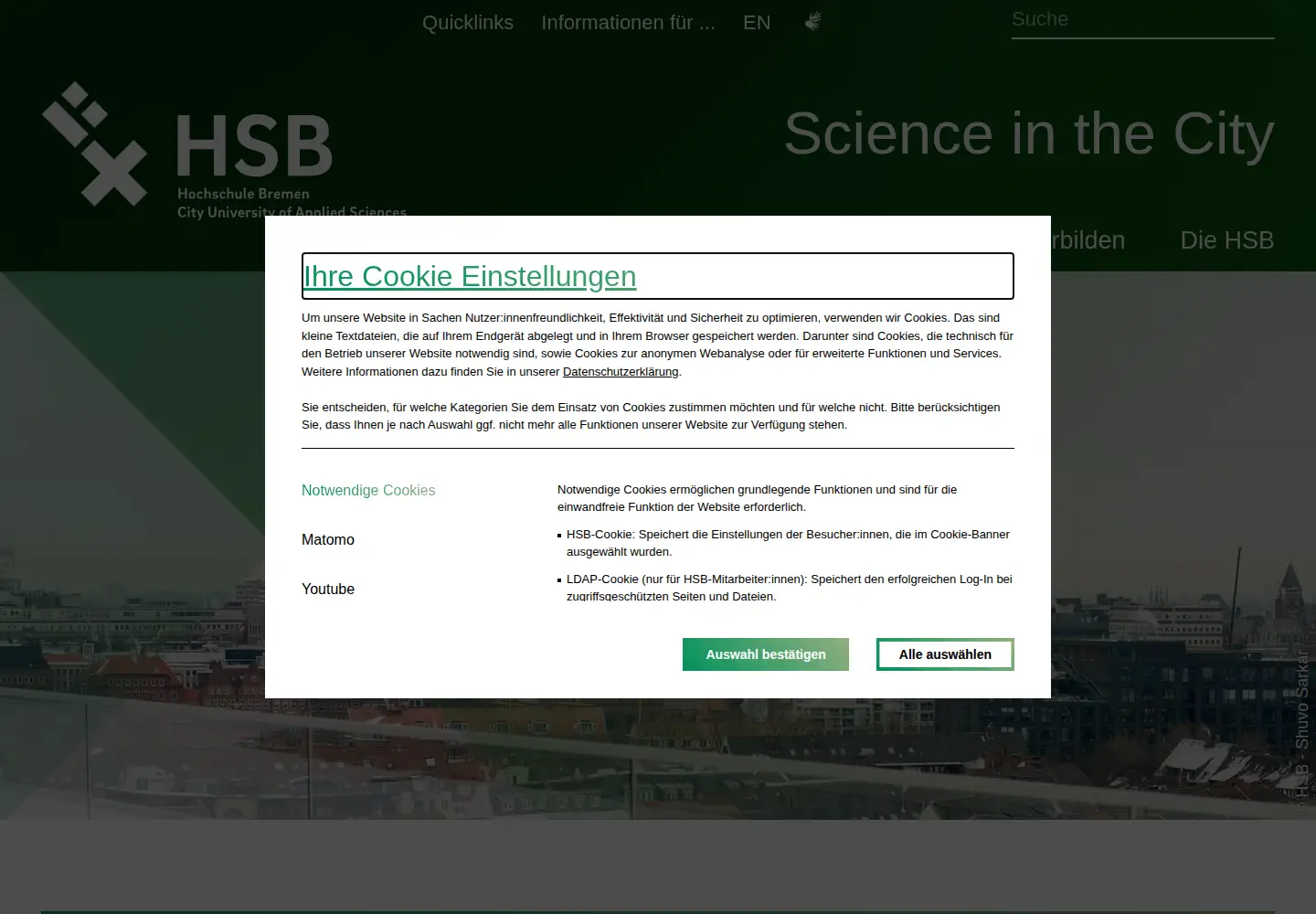Focus the Suche search field
The height and width of the screenshot is (914, 1316).
coord(1142,20)
